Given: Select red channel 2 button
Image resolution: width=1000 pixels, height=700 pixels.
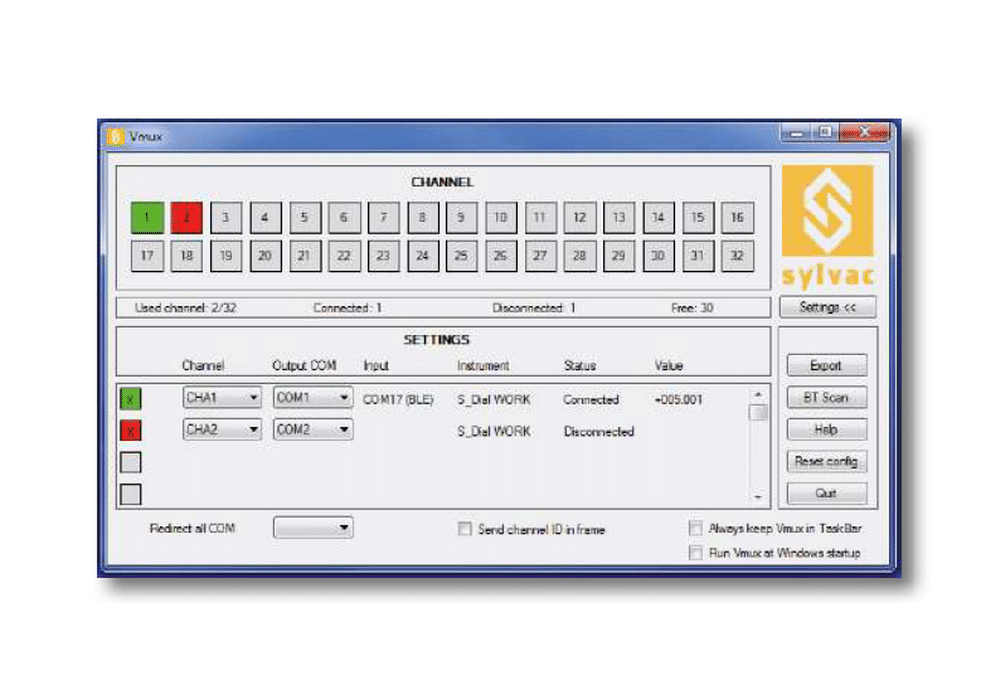Looking at the screenshot, I should (x=187, y=217).
